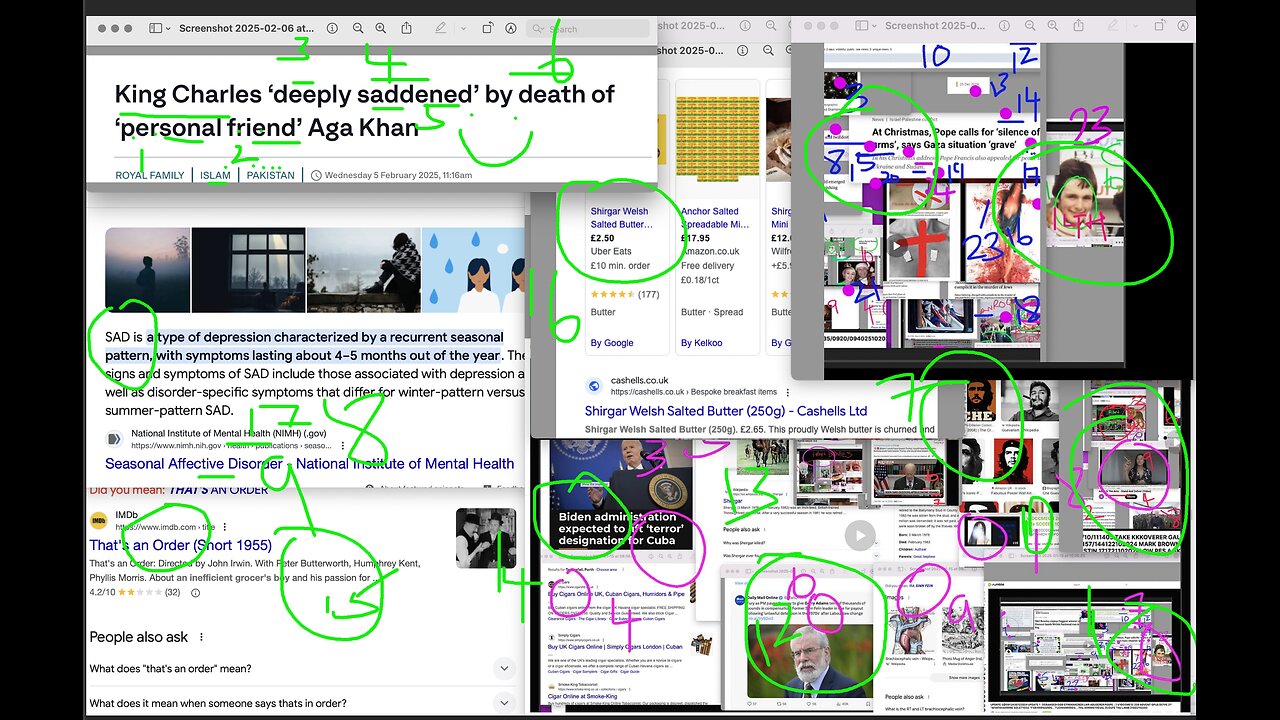Open highlight color dropdown in left Preview window
1280x720 pixels.
tap(463, 29)
